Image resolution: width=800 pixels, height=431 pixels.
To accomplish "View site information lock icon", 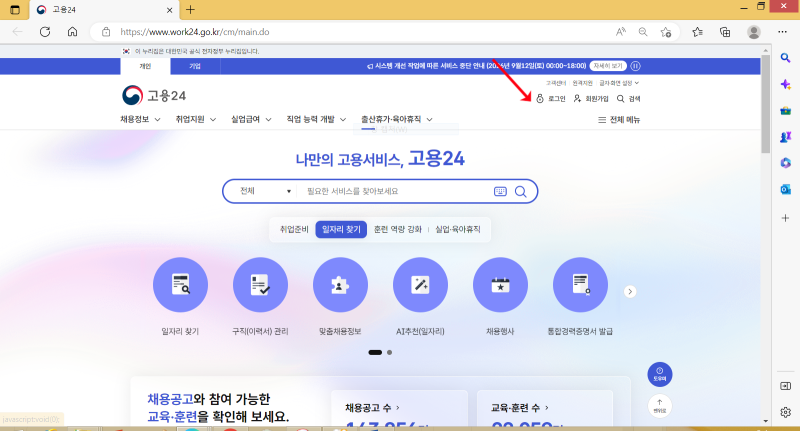I will (106, 32).
